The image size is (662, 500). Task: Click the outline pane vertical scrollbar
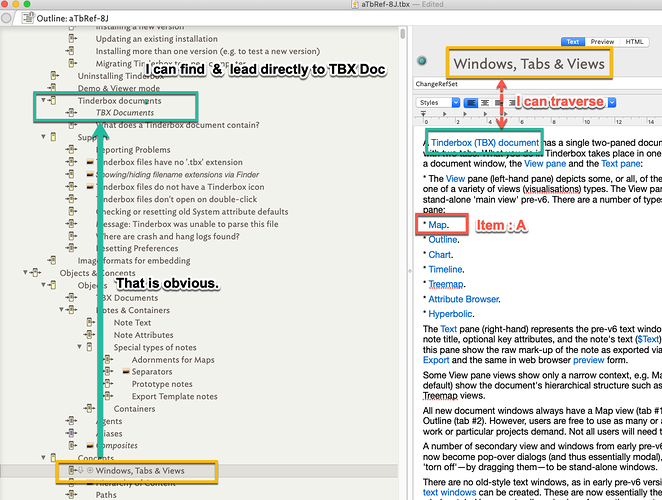pyautogui.click(x=403, y=33)
